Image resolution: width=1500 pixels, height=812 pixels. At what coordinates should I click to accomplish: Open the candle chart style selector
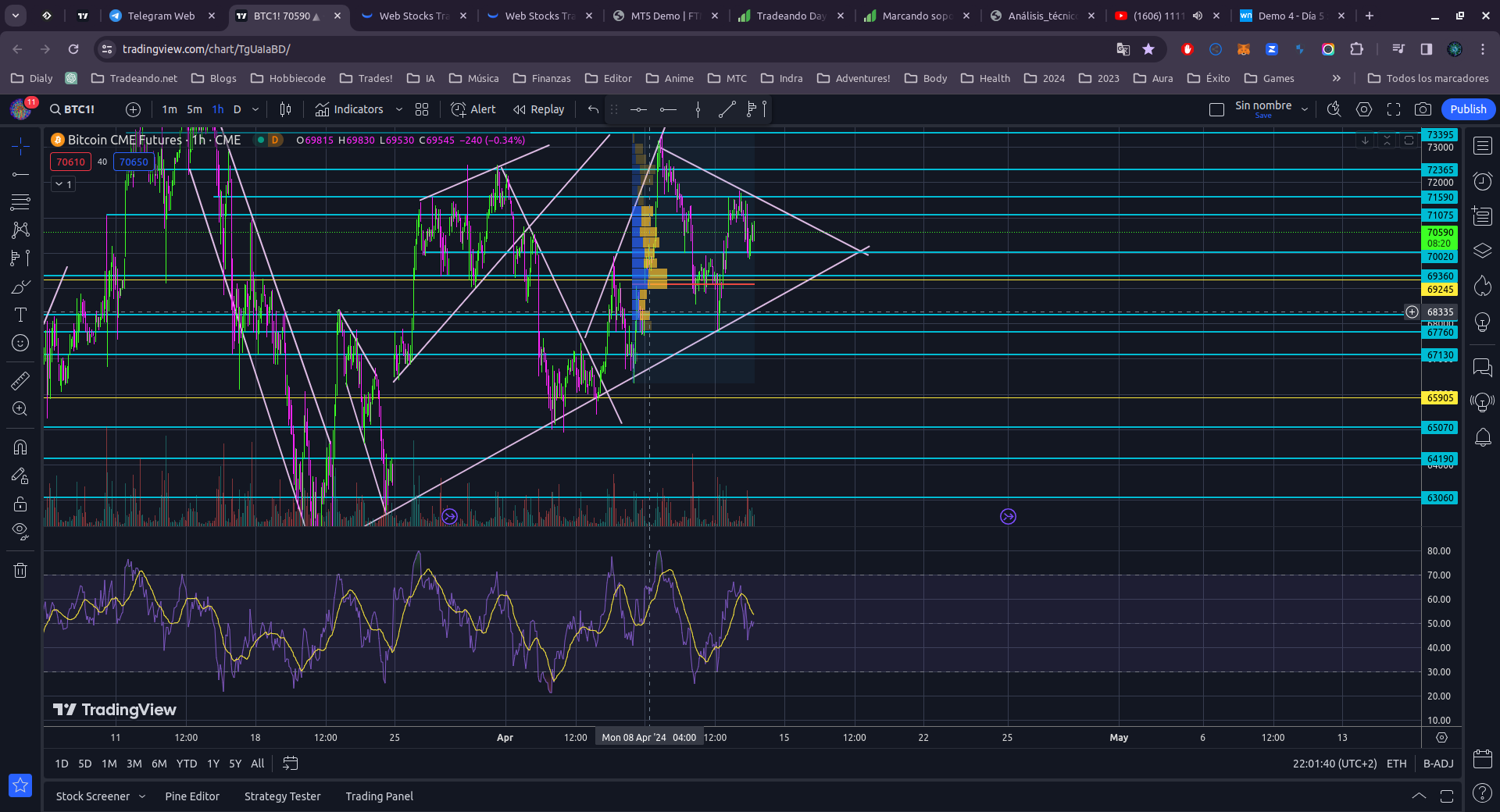[x=286, y=109]
